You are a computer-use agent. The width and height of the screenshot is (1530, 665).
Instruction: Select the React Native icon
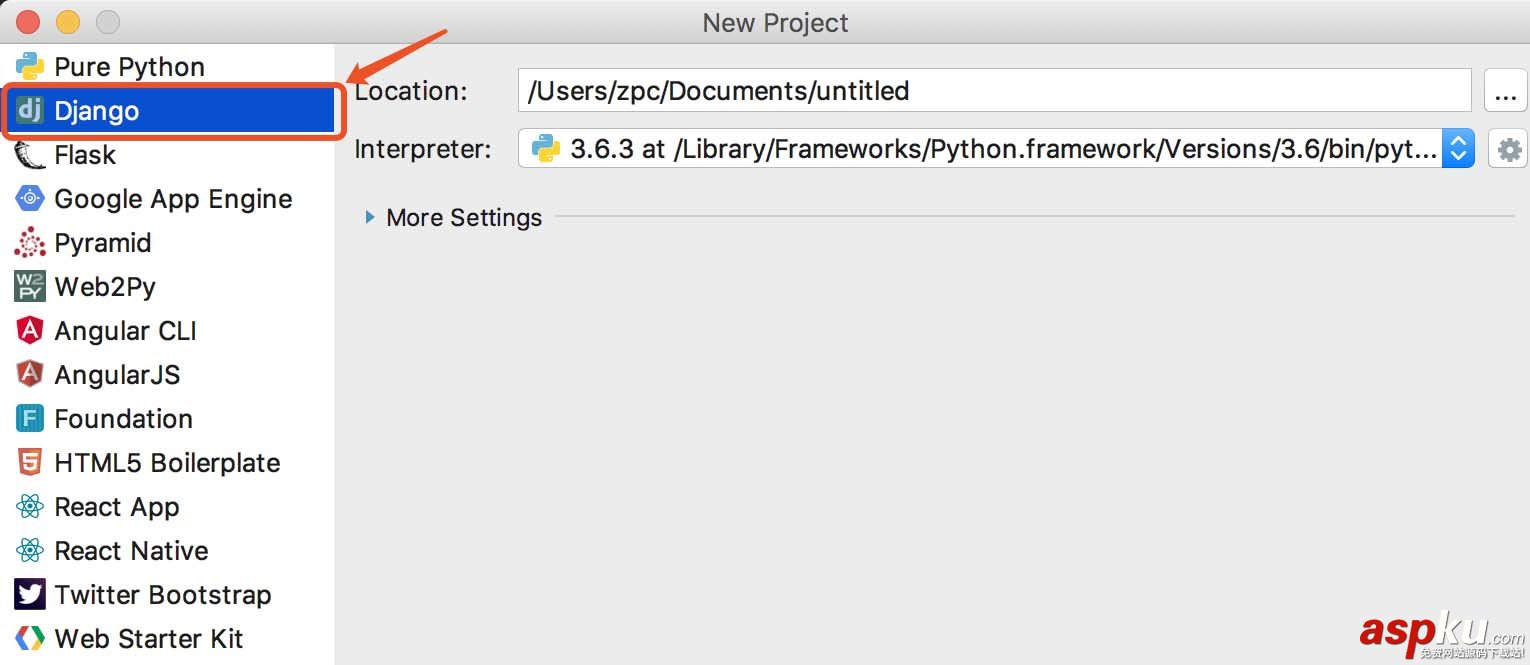pos(29,550)
